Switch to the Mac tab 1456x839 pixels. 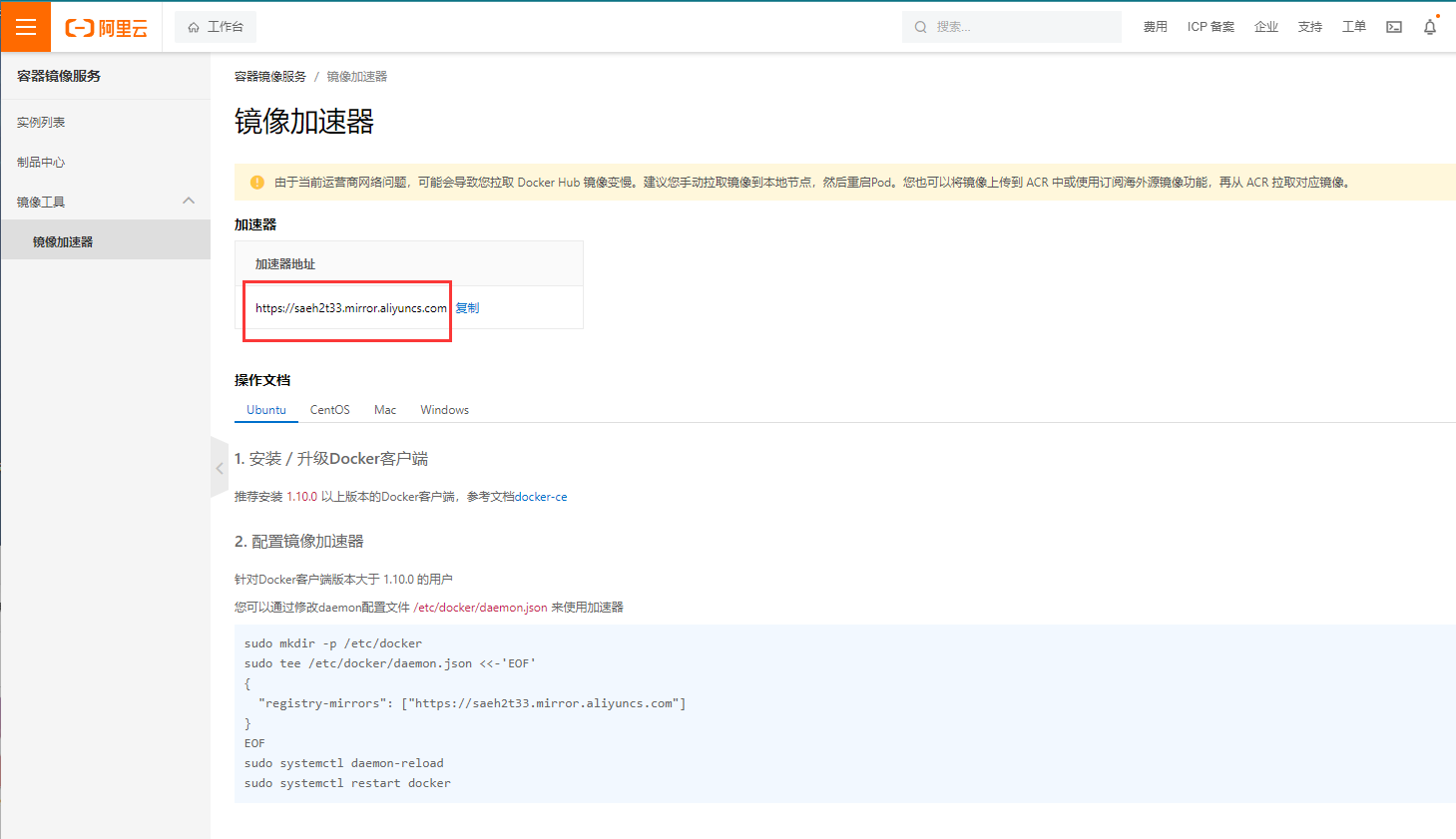(x=385, y=410)
